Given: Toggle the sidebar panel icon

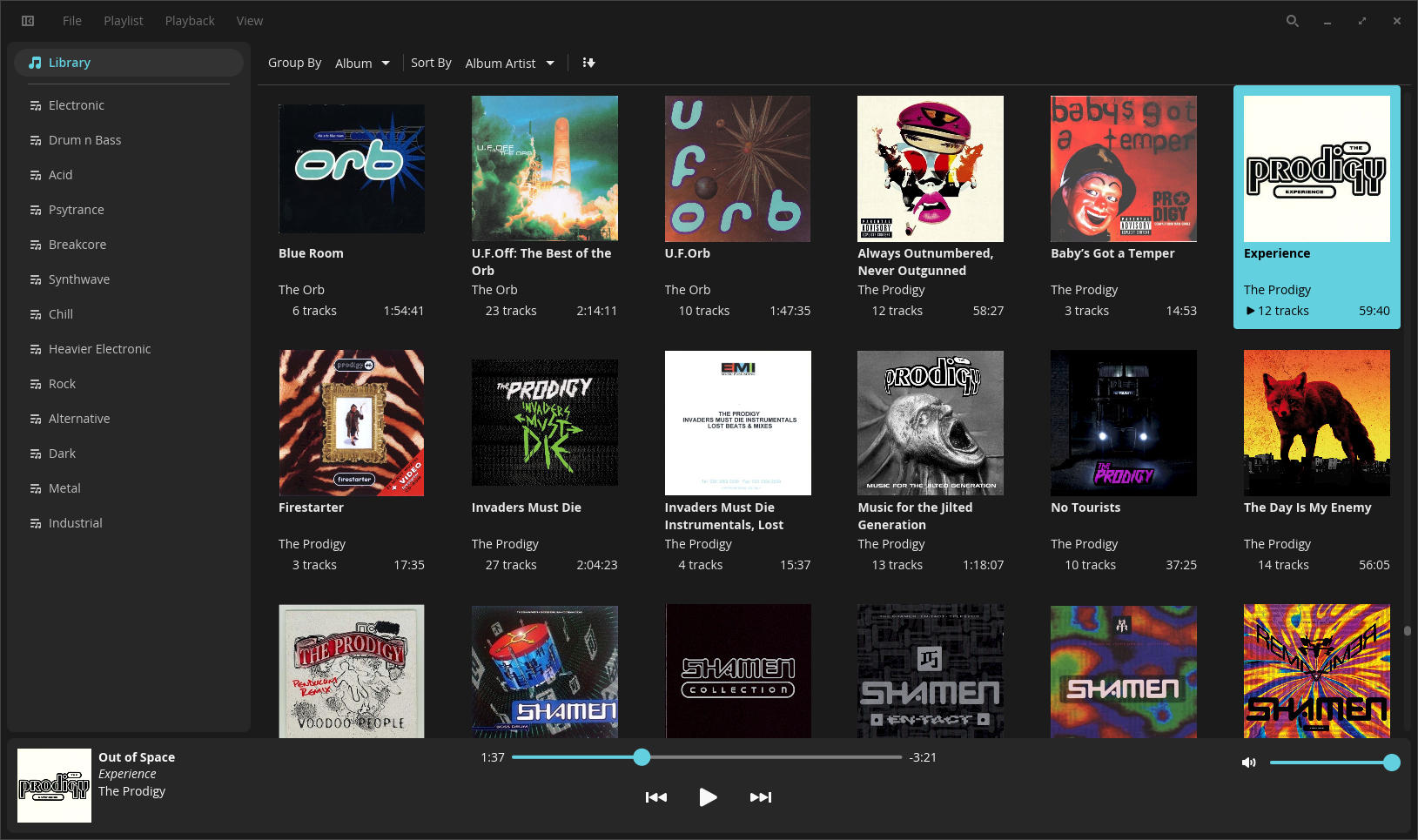Looking at the screenshot, I should tap(28, 21).
